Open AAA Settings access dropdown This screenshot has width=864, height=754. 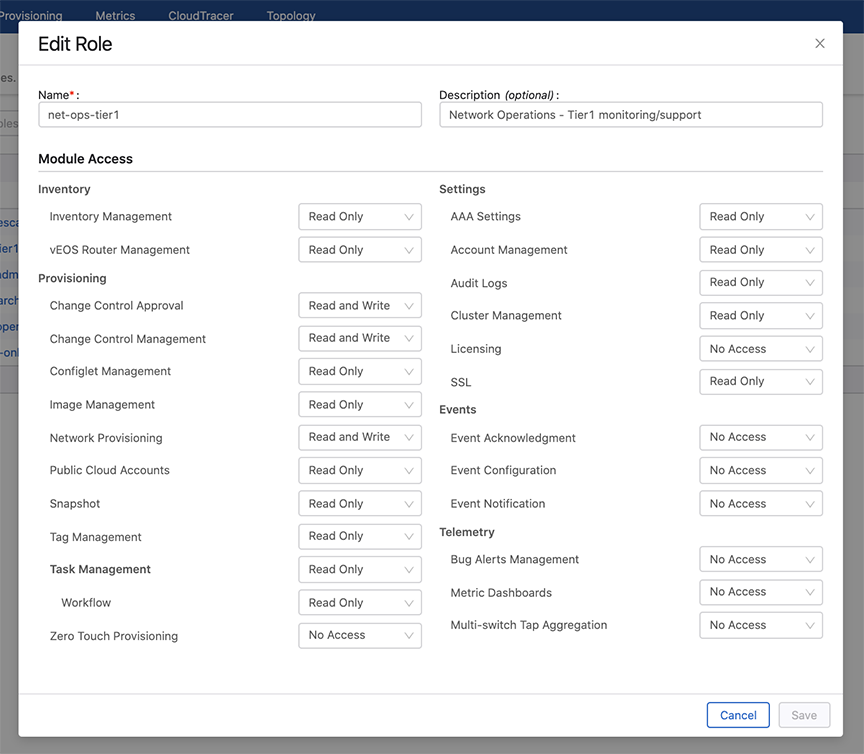click(x=761, y=217)
